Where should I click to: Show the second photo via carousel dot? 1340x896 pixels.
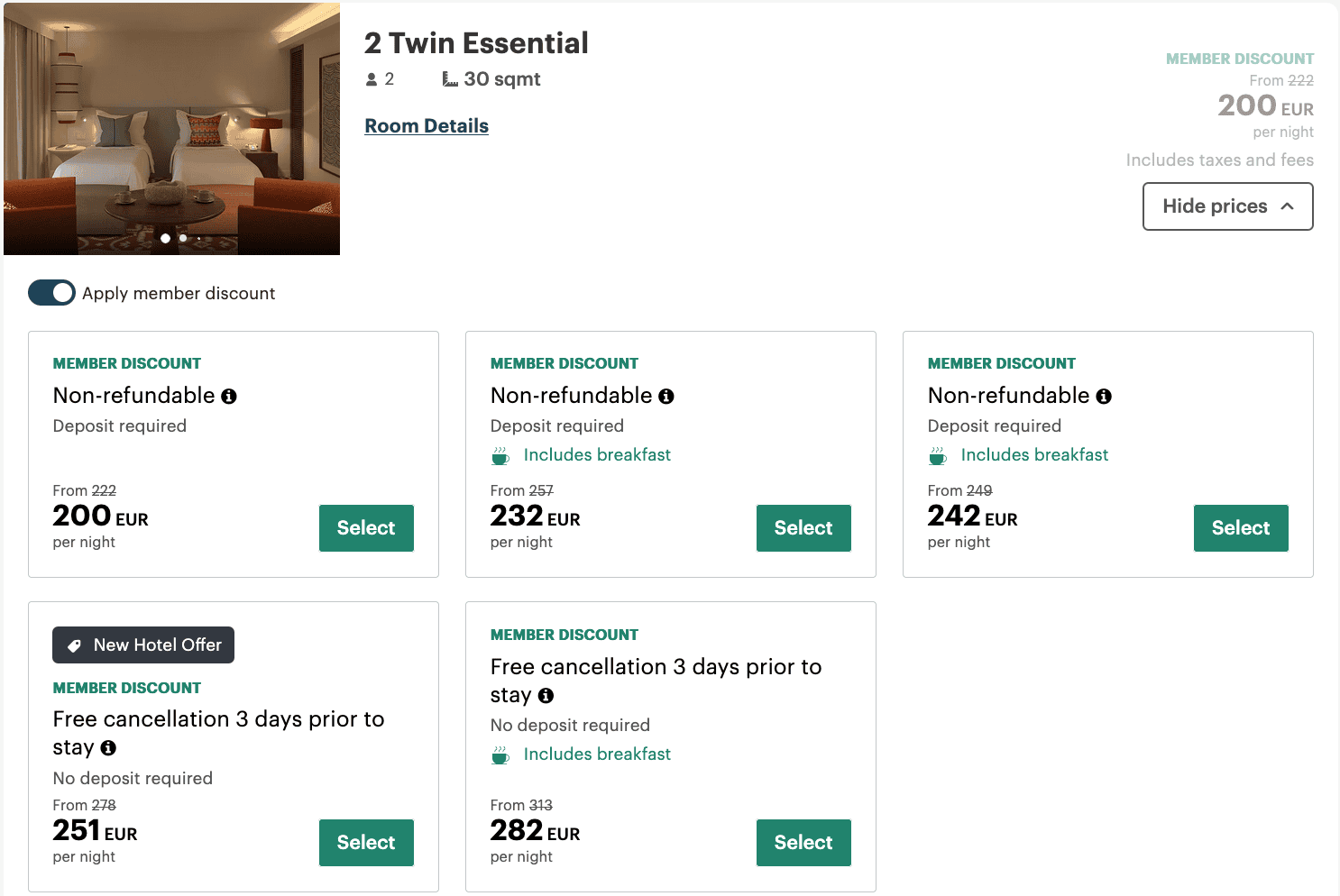pos(183,239)
